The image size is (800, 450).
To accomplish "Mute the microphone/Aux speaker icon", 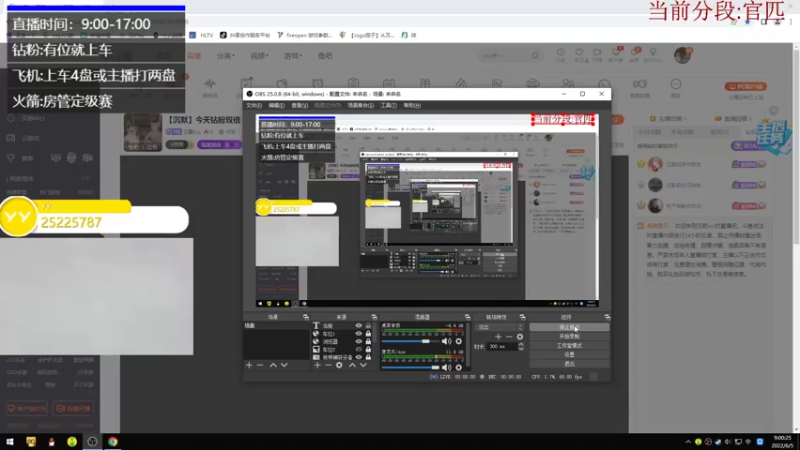I will [x=446, y=367].
